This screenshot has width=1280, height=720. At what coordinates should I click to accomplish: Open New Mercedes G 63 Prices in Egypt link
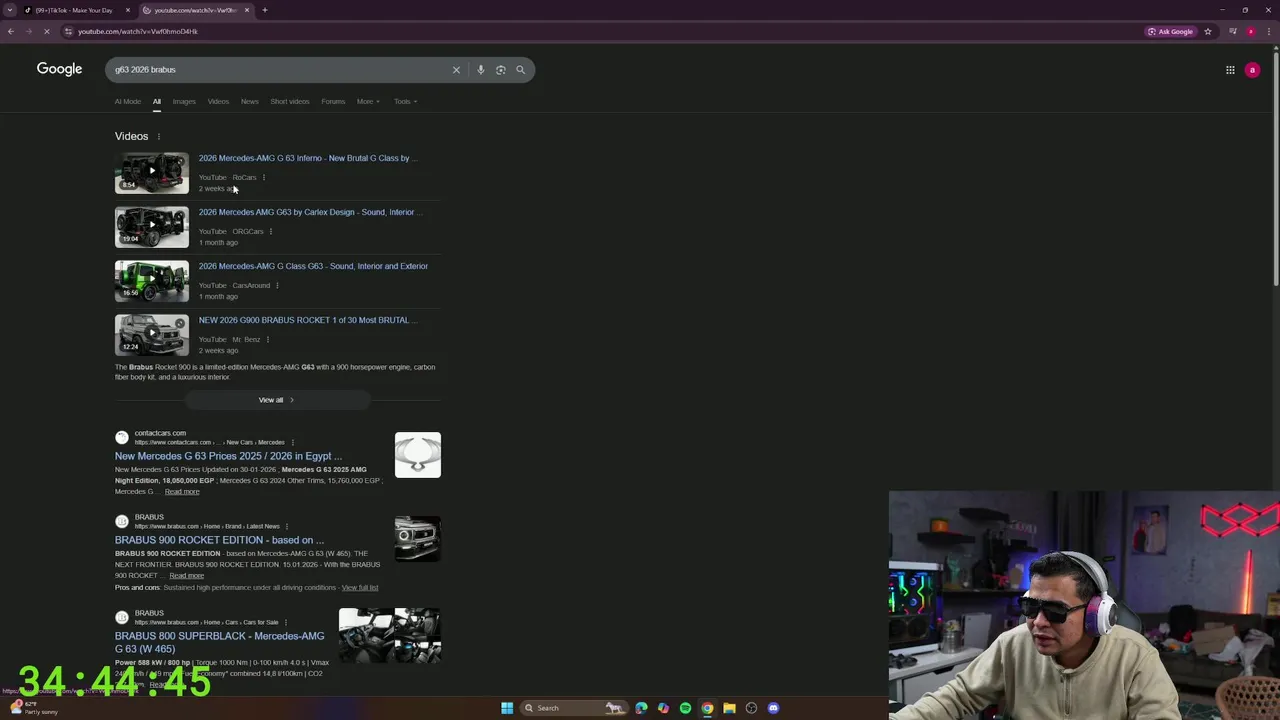point(228,456)
